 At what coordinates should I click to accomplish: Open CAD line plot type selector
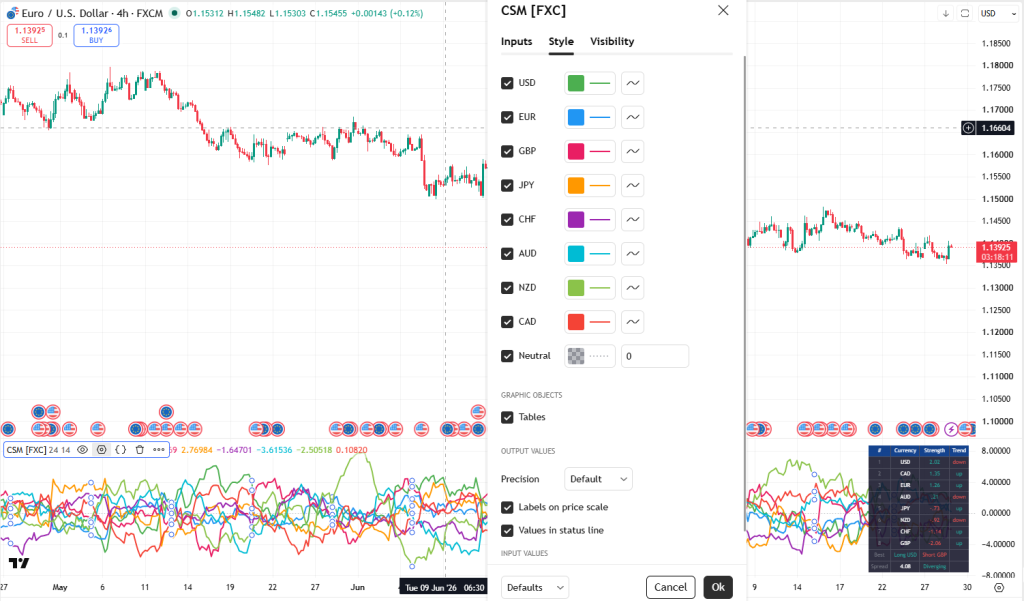[x=632, y=321]
